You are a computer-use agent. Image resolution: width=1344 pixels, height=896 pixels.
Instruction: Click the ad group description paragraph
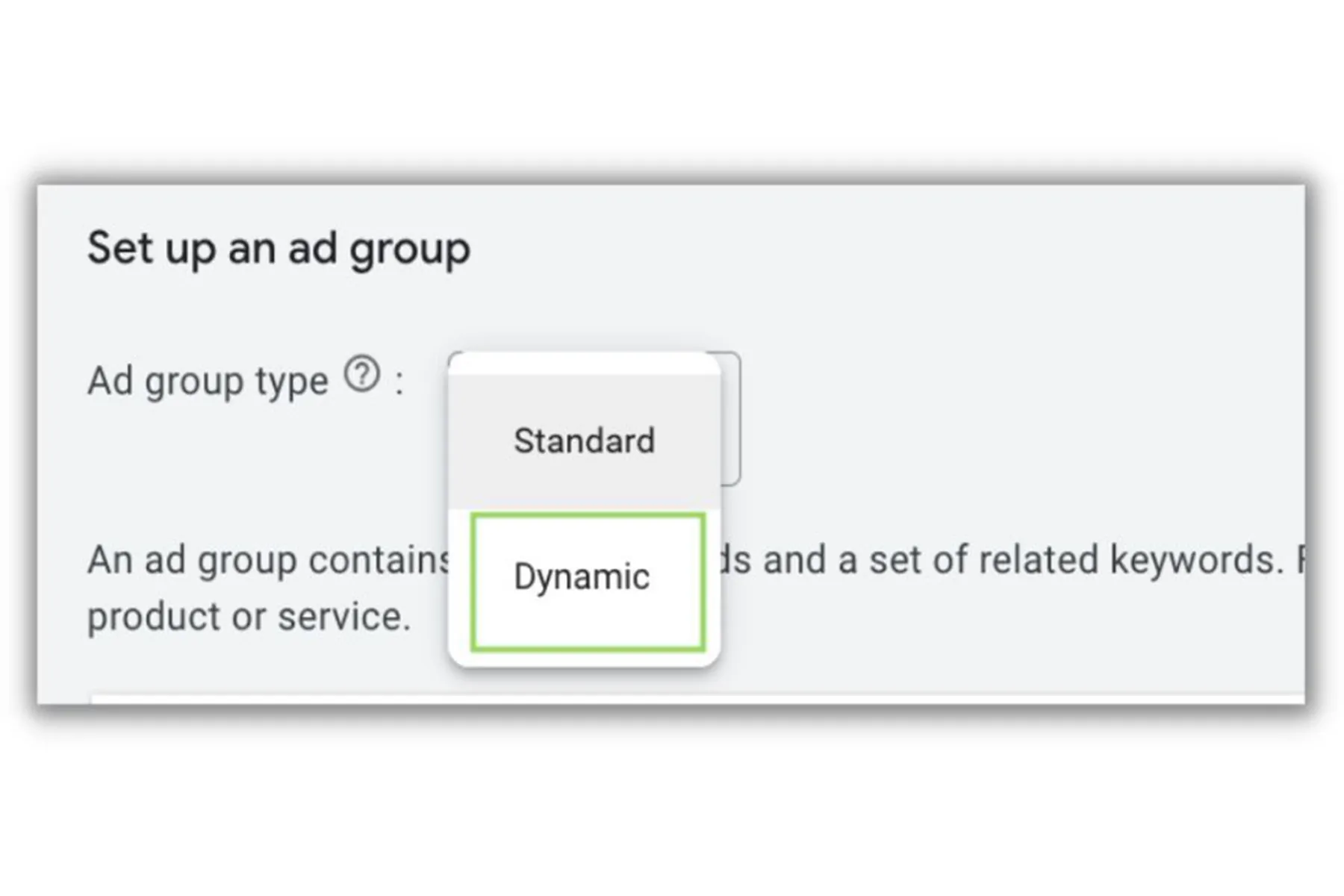(695, 588)
